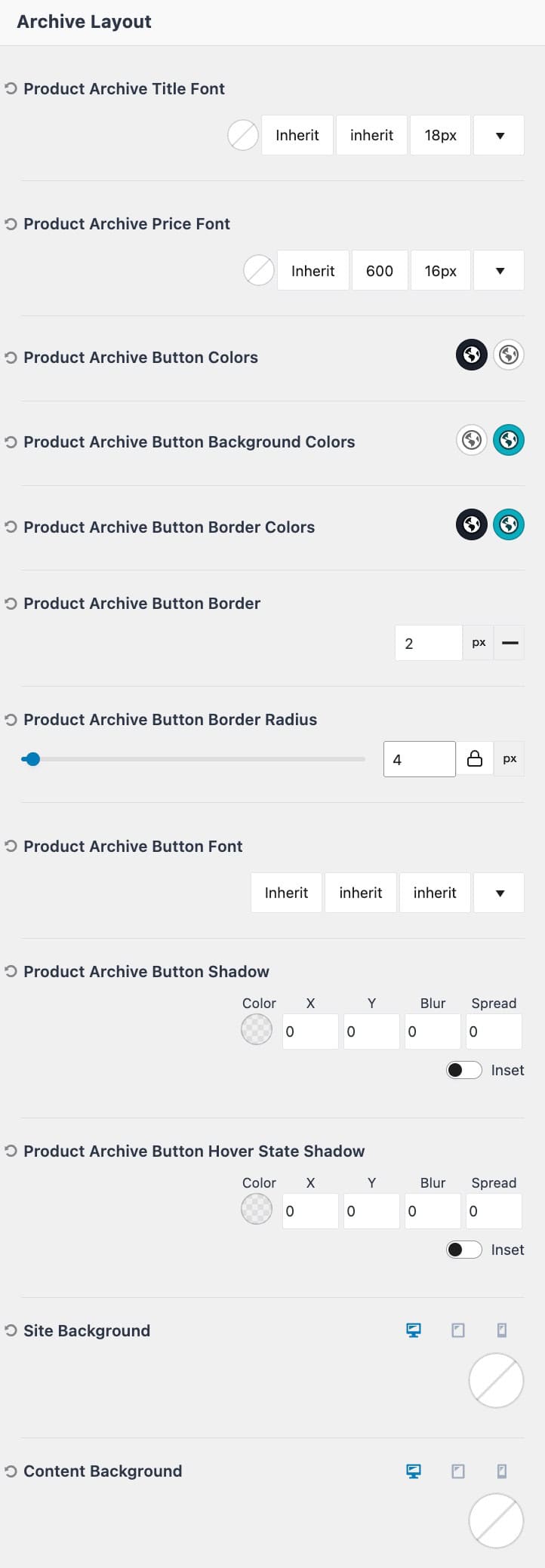Click the lock icon for Button Border Radius
545x1568 pixels.
[475, 758]
